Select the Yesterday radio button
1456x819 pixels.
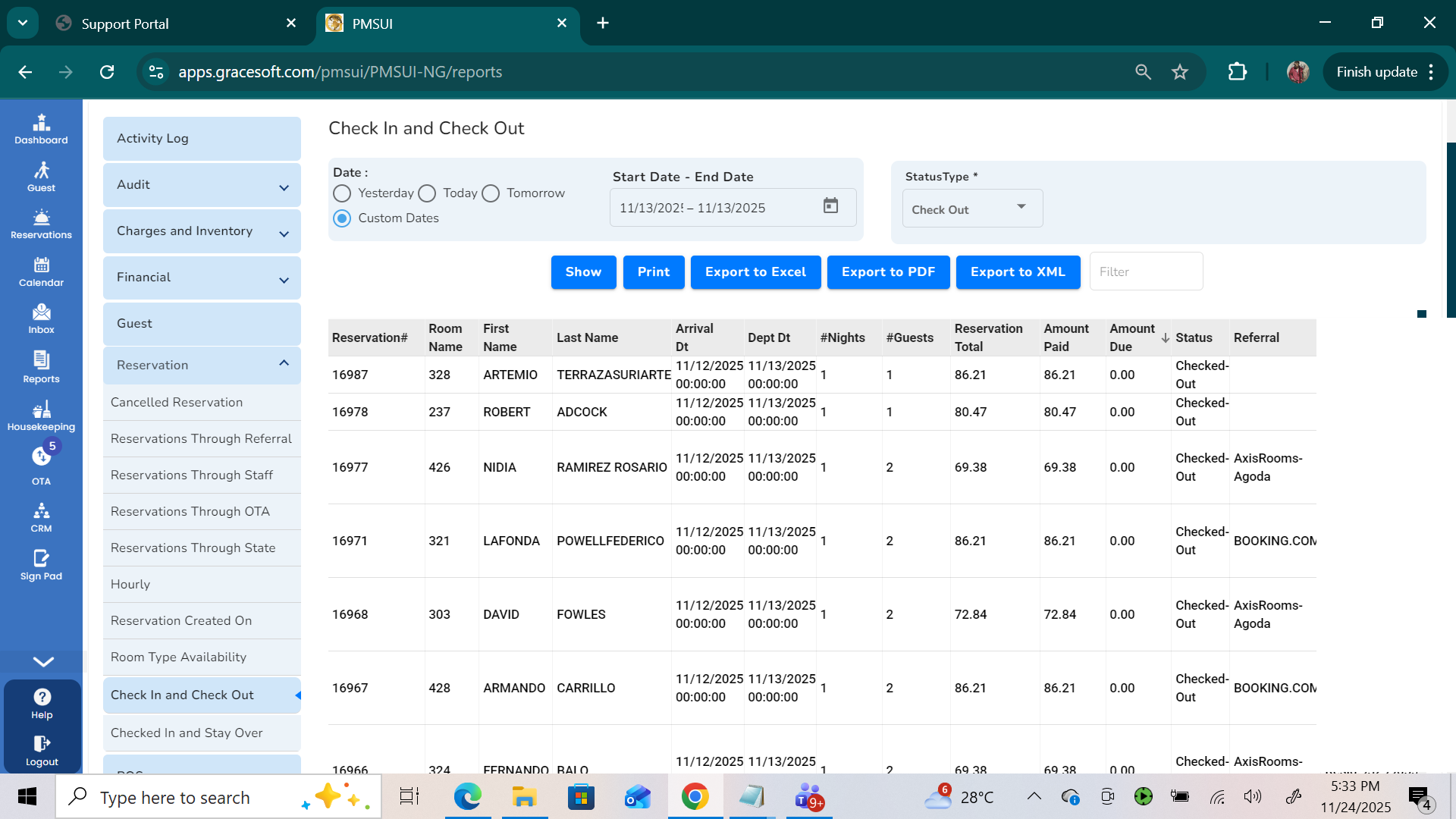(x=342, y=193)
